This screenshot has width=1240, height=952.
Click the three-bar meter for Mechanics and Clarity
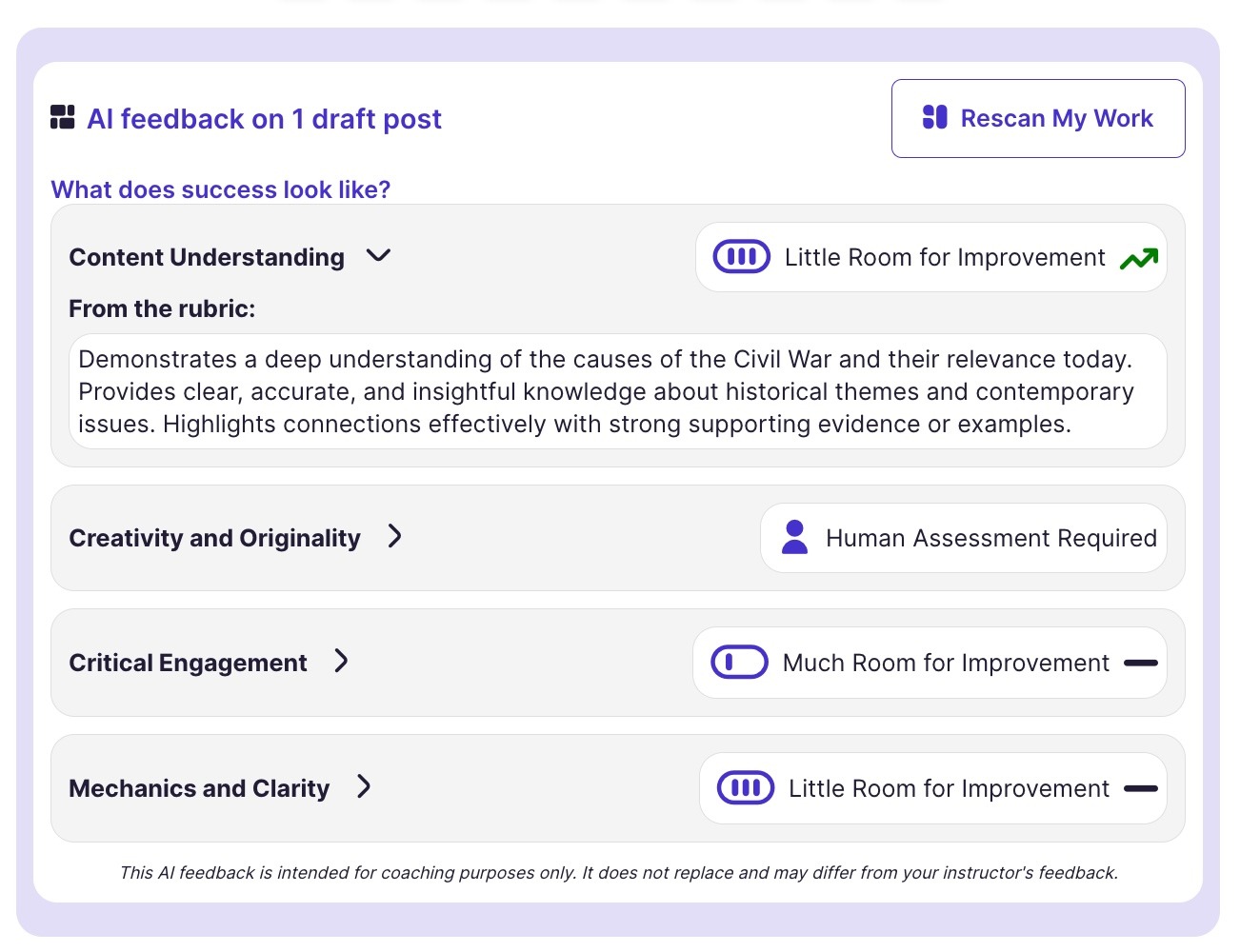tap(746, 788)
